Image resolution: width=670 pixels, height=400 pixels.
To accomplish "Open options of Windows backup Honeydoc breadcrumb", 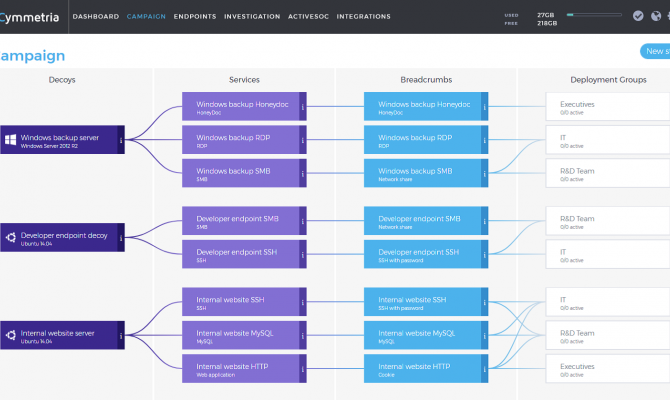I will pos(485,106).
